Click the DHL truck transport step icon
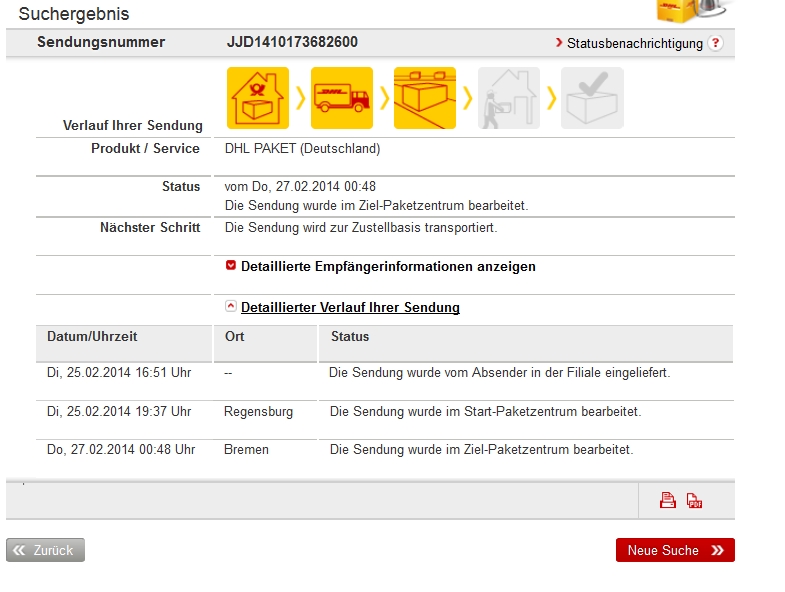This screenshot has width=785, height=592. (341, 98)
